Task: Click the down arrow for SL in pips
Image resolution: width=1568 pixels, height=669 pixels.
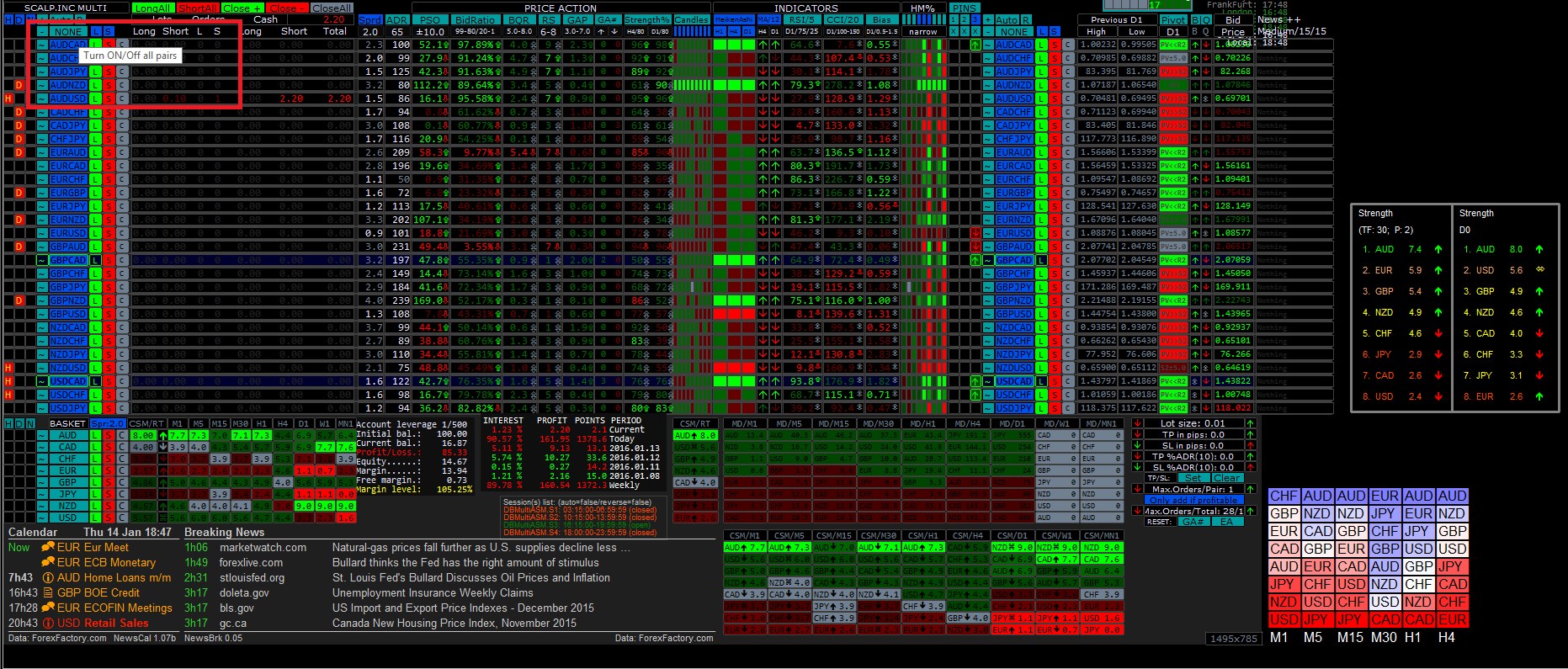Action: click(1138, 445)
